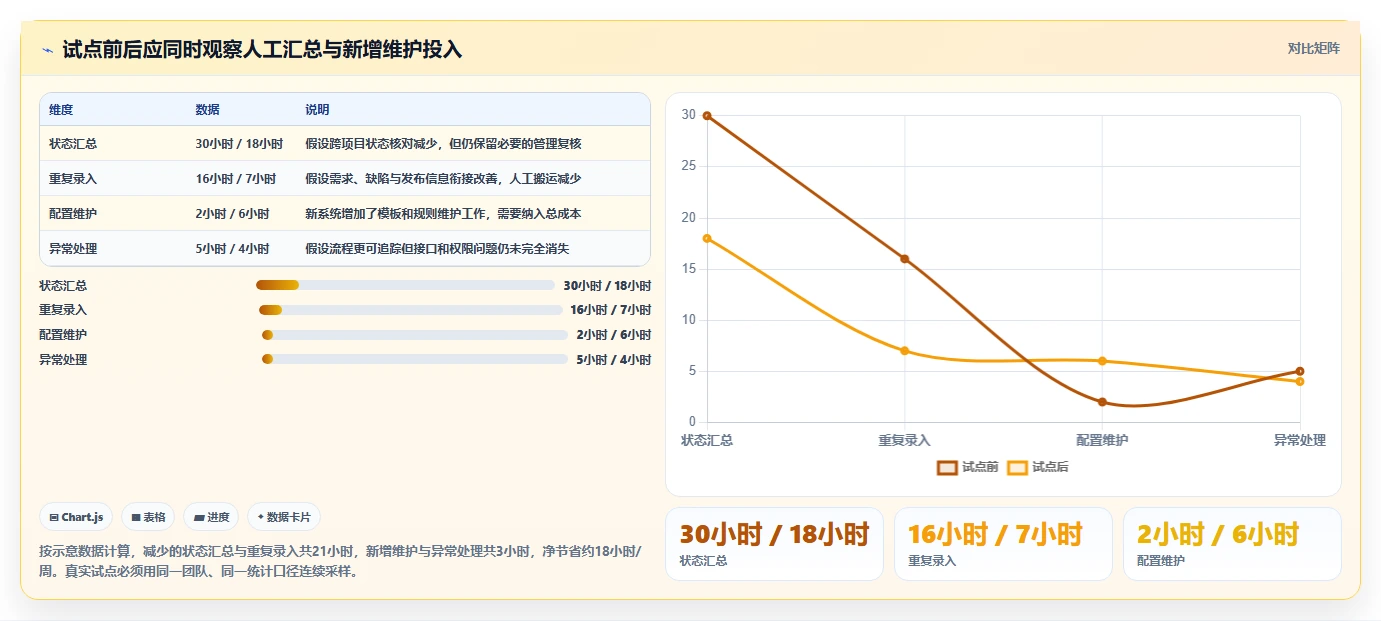Click the 状态汇总 progress bar
Screen dimensions: 1381x621
405,285
